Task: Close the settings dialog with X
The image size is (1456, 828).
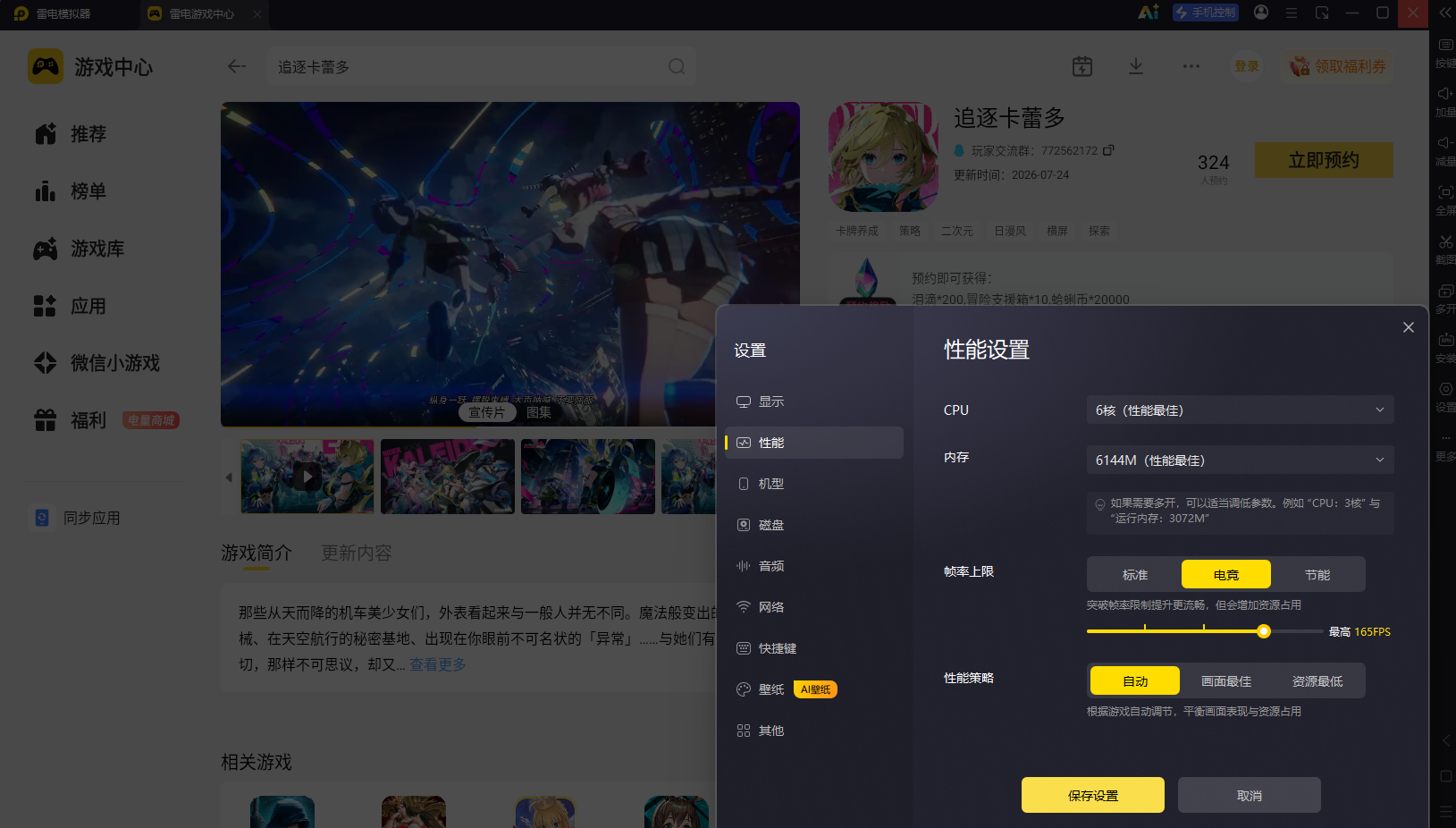Action: point(1409,327)
